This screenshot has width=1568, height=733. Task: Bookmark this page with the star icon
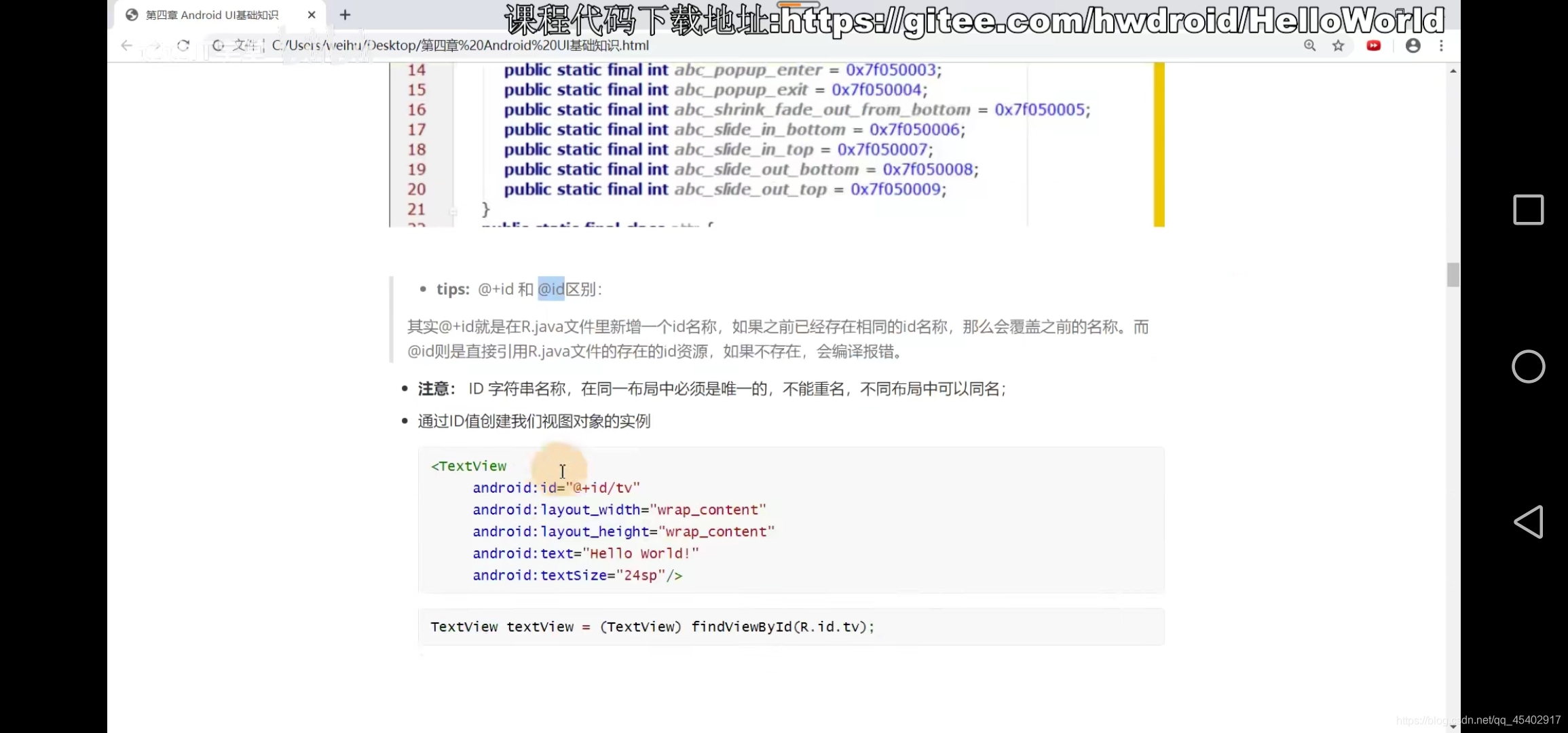pyautogui.click(x=1338, y=45)
